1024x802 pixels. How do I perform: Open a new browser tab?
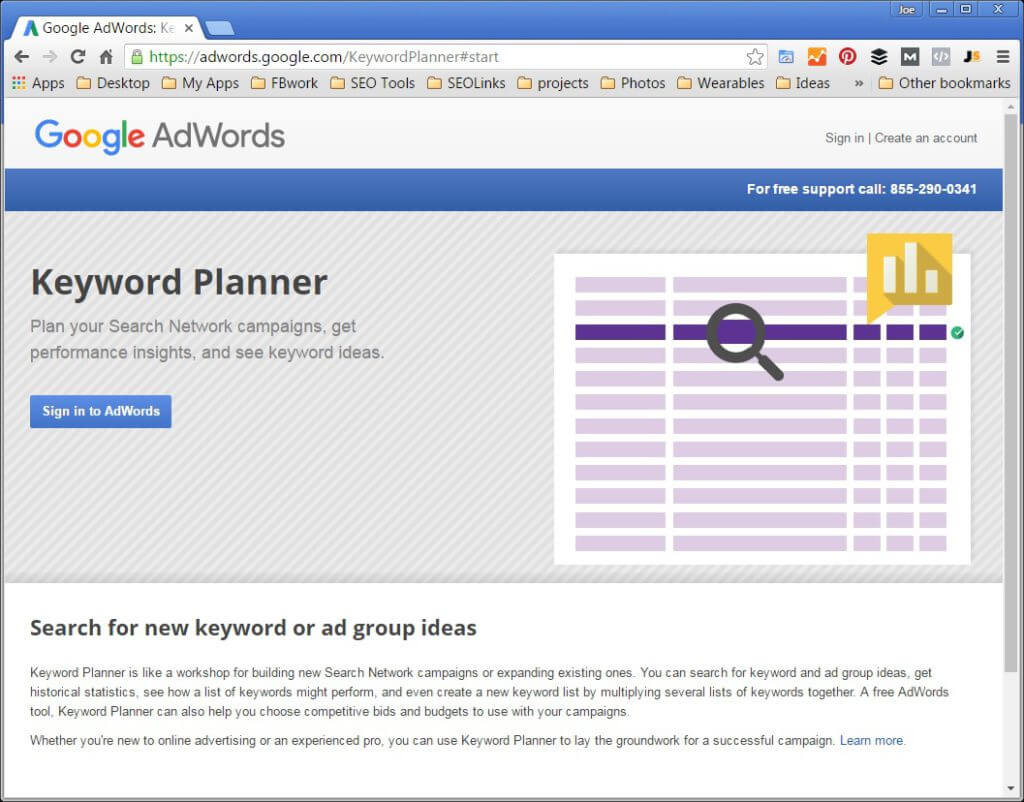click(219, 28)
